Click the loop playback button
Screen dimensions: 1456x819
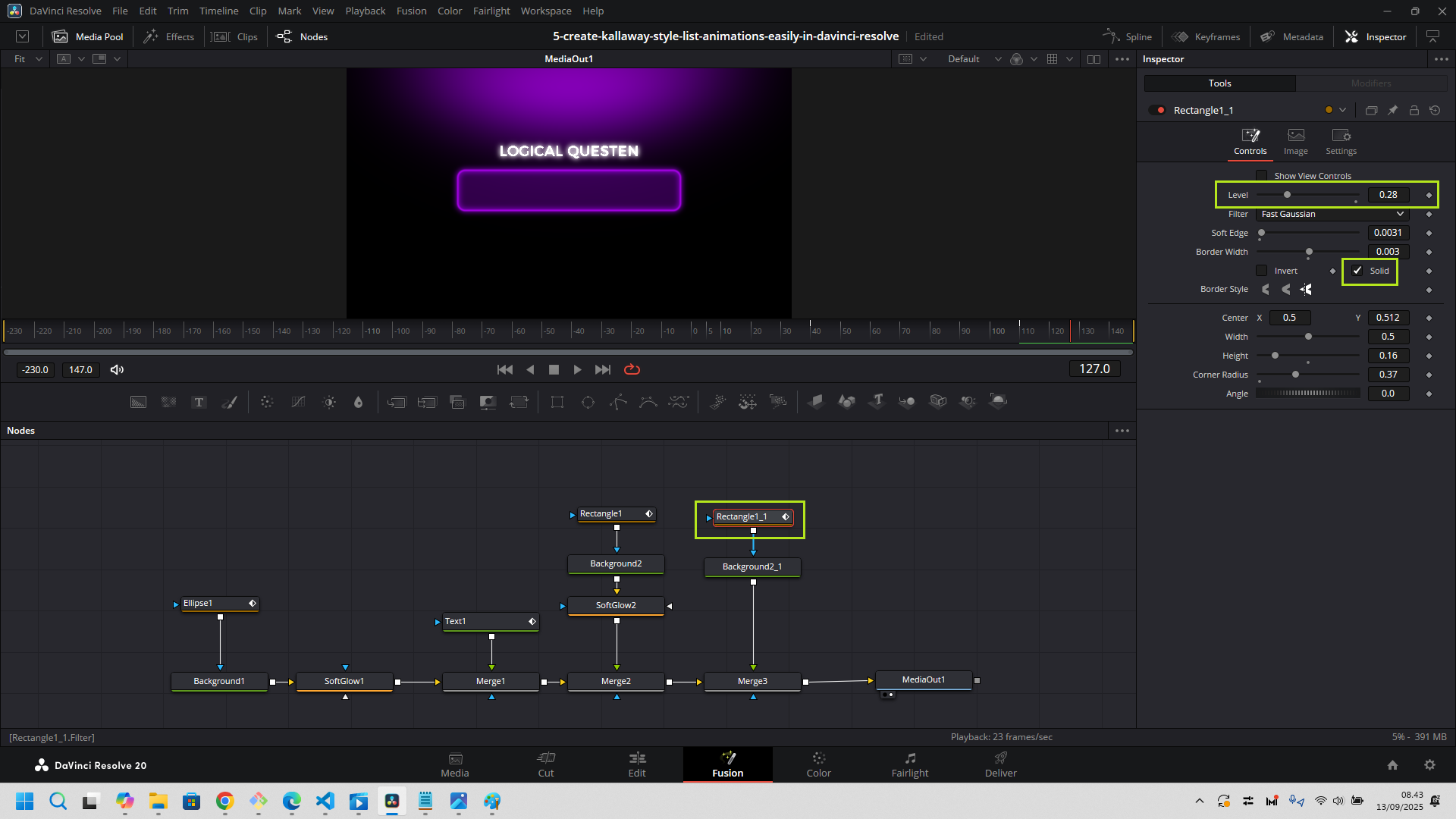[632, 369]
